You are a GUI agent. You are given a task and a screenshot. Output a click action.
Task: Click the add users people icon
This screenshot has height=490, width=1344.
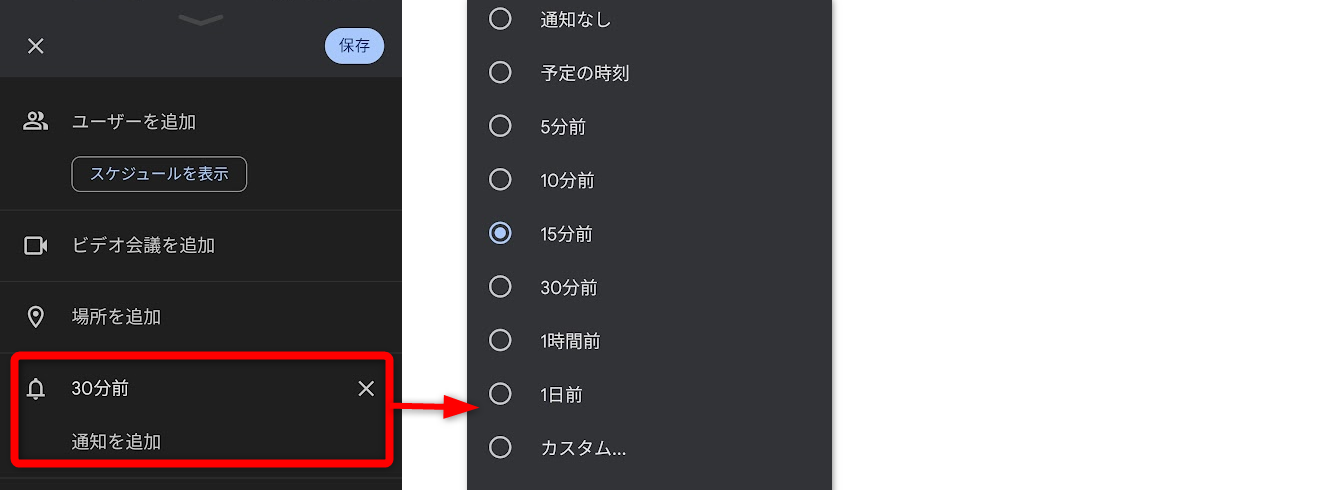tap(36, 122)
